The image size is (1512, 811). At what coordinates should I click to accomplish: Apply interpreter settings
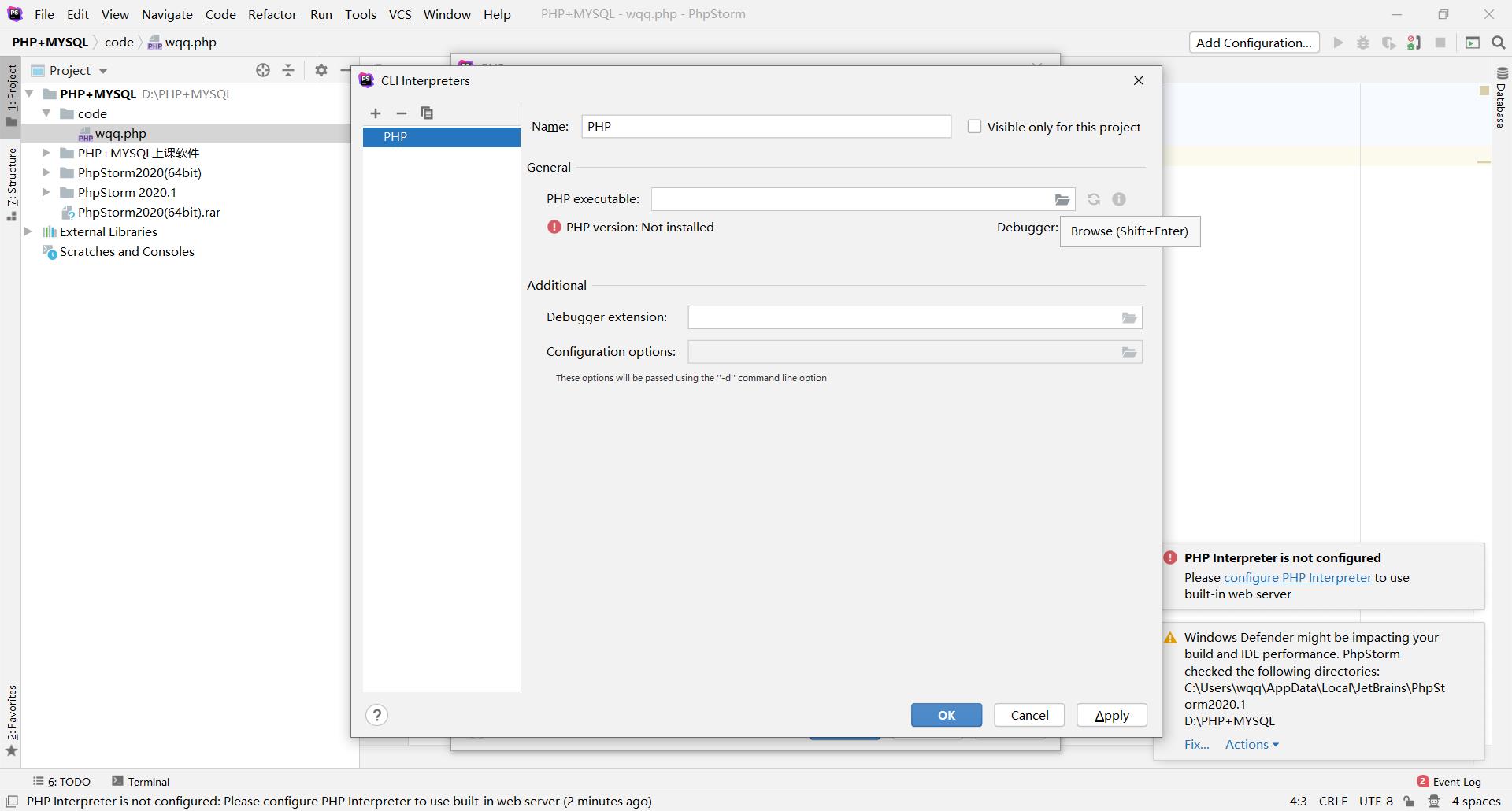point(1112,715)
